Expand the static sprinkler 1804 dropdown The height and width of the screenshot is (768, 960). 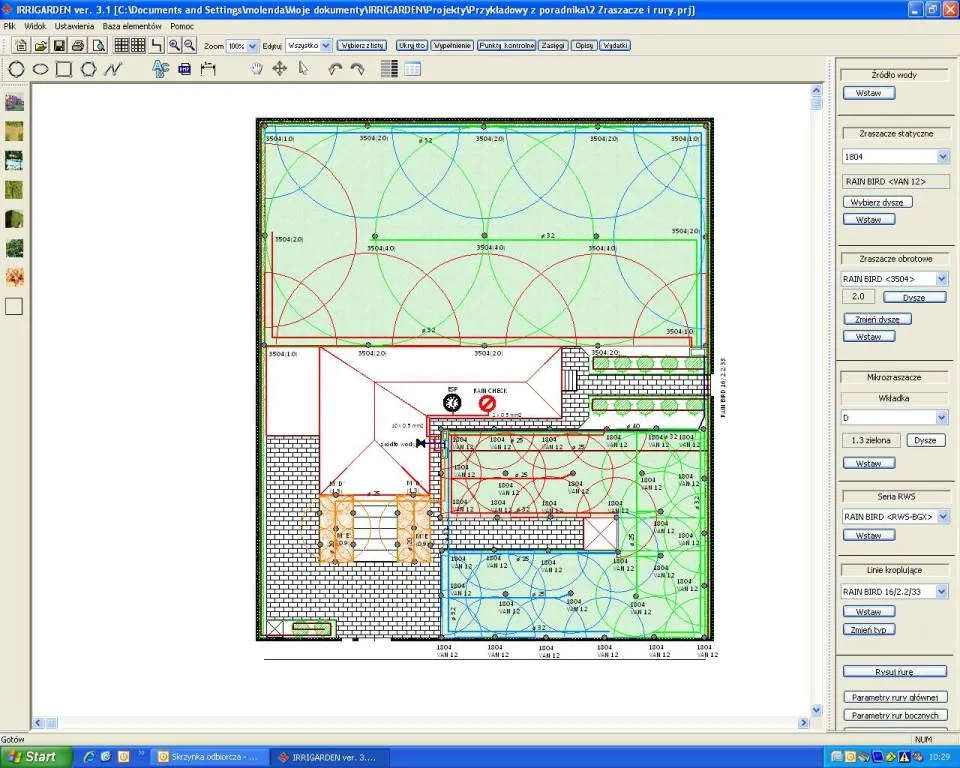click(942, 157)
